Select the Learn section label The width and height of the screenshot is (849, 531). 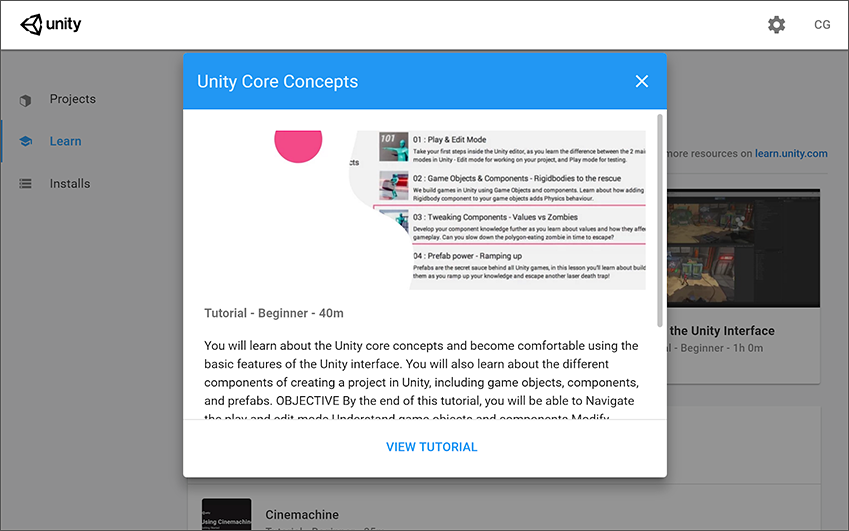pos(66,142)
